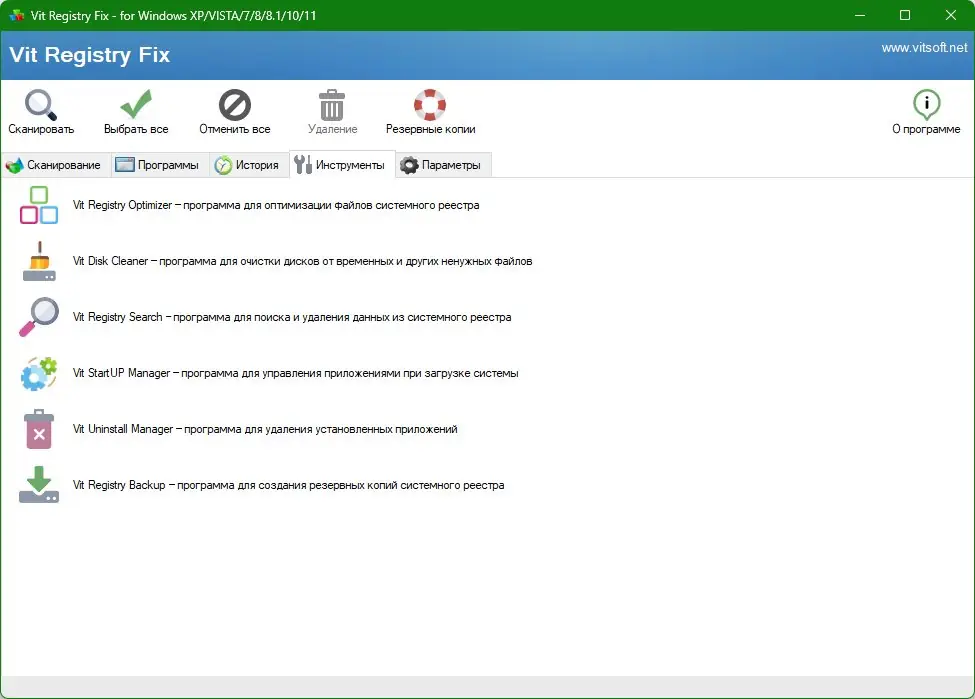
Task: Click Vit Registry Backup description text
Action: click(x=289, y=485)
